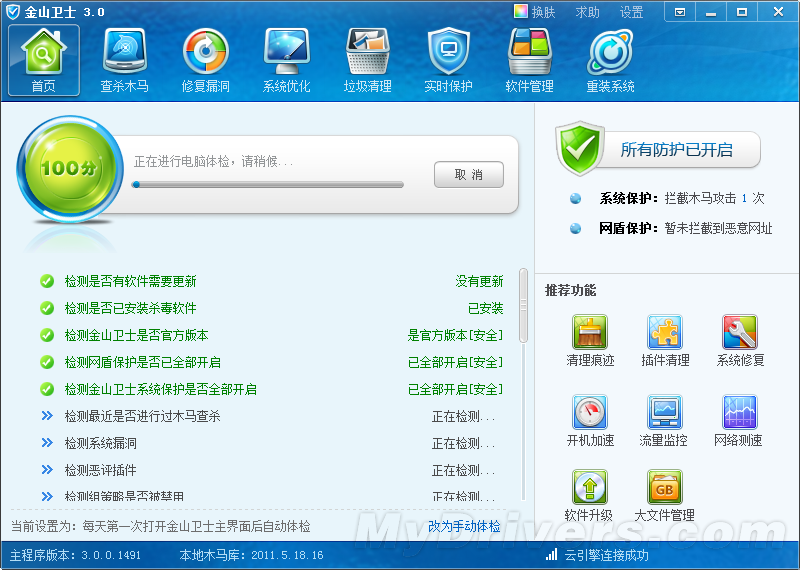Click the 金山卫士 shield logo in title bar
Image resolution: width=800 pixels, height=570 pixels.
(x=13, y=12)
